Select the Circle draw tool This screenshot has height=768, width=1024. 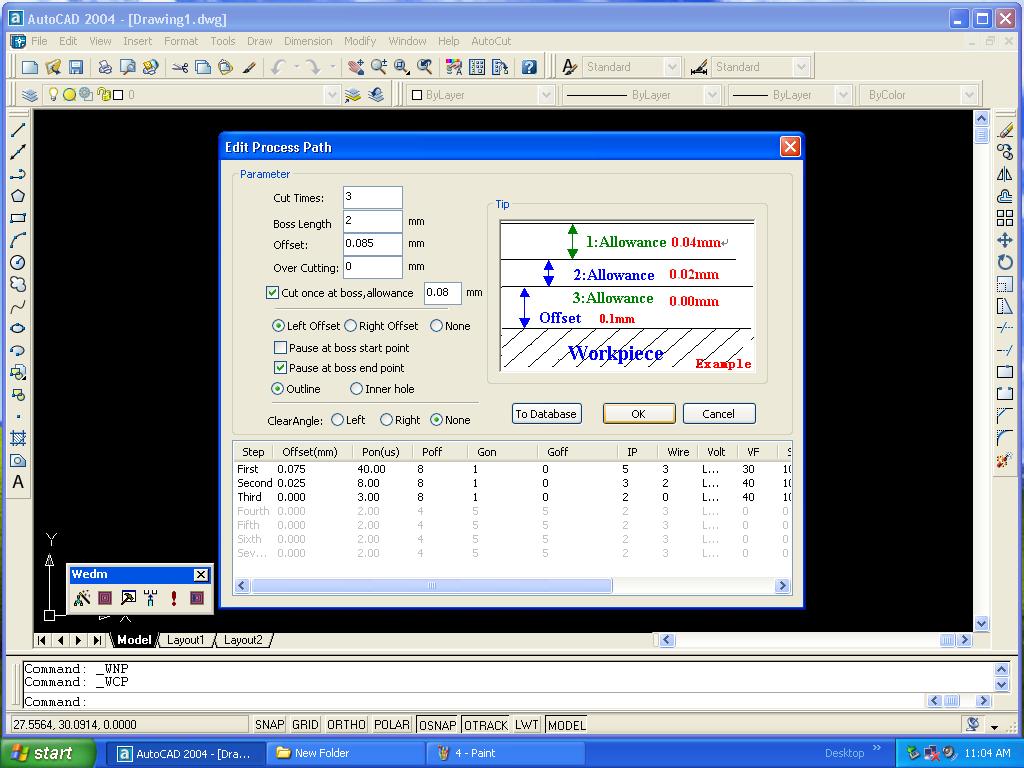tap(18, 263)
